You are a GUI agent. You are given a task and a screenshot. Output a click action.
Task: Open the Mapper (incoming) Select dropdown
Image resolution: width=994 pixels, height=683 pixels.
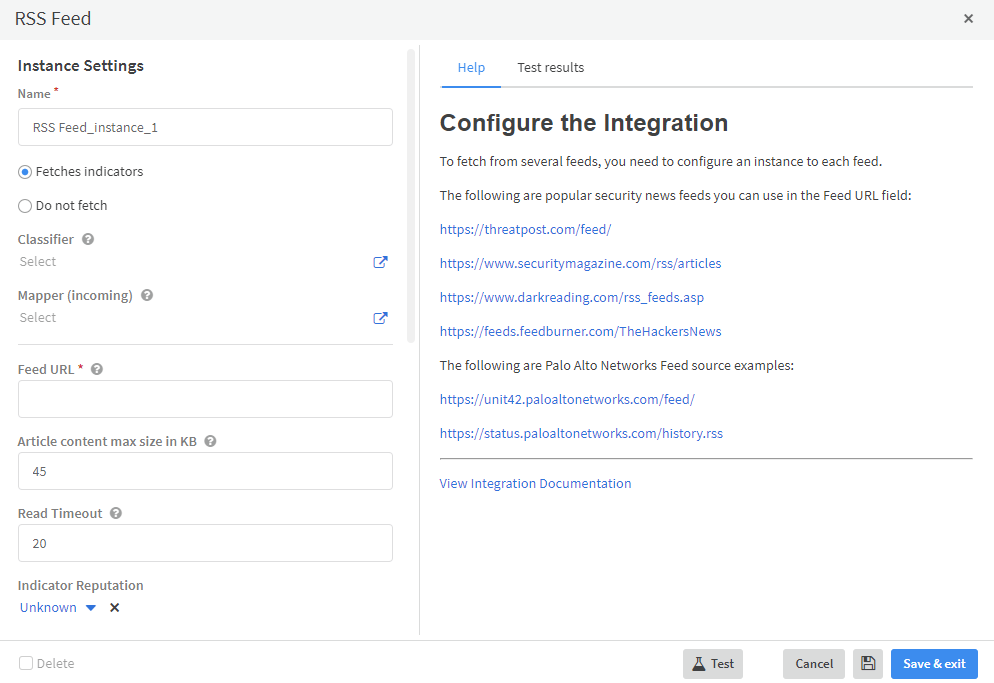(190, 318)
